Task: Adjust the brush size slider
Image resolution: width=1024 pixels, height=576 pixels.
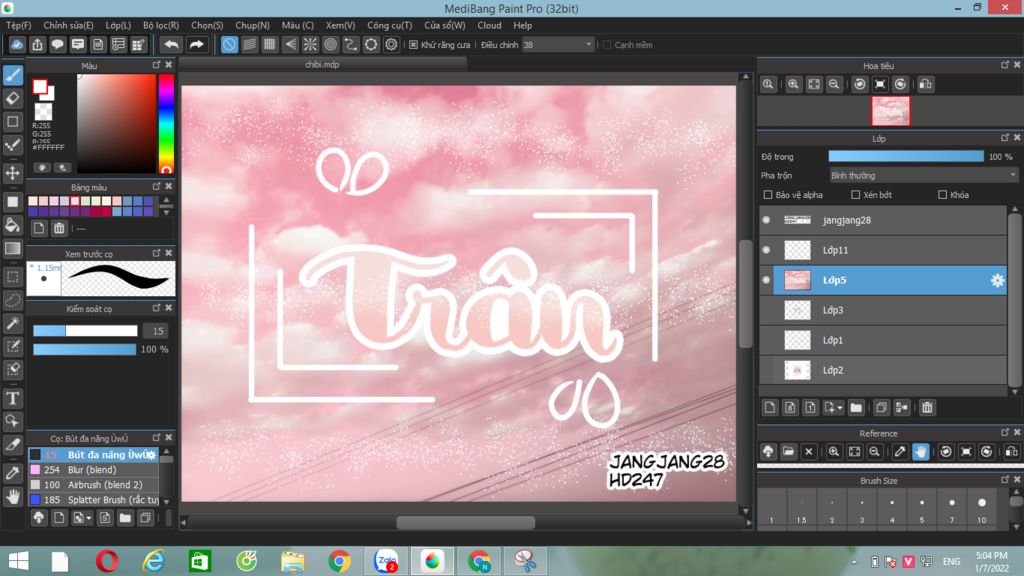Action: tap(85, 331)
